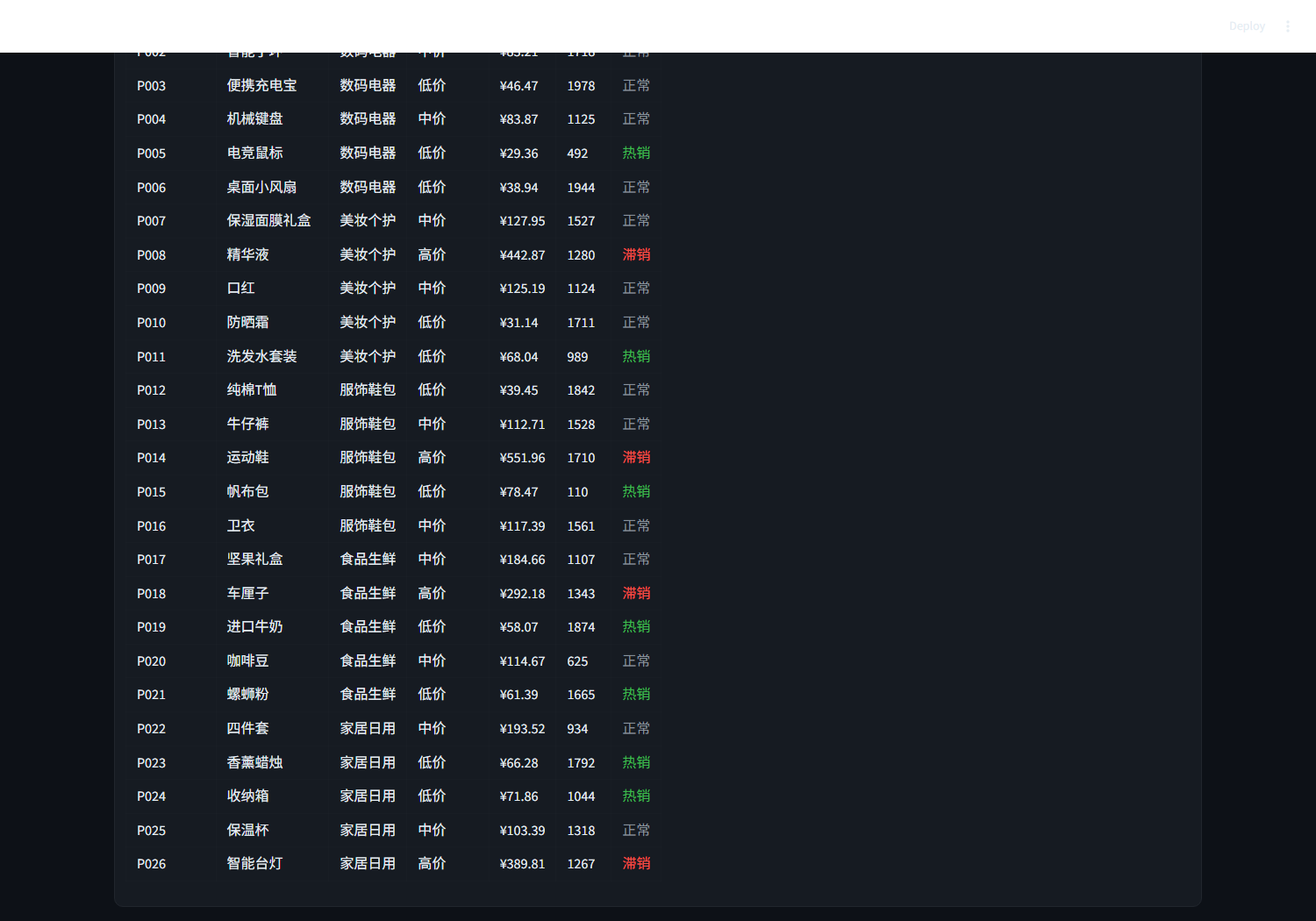Viewport: 1316px width, 921px height.
Task: Click price ¥193.52
Action: point(522,729)
